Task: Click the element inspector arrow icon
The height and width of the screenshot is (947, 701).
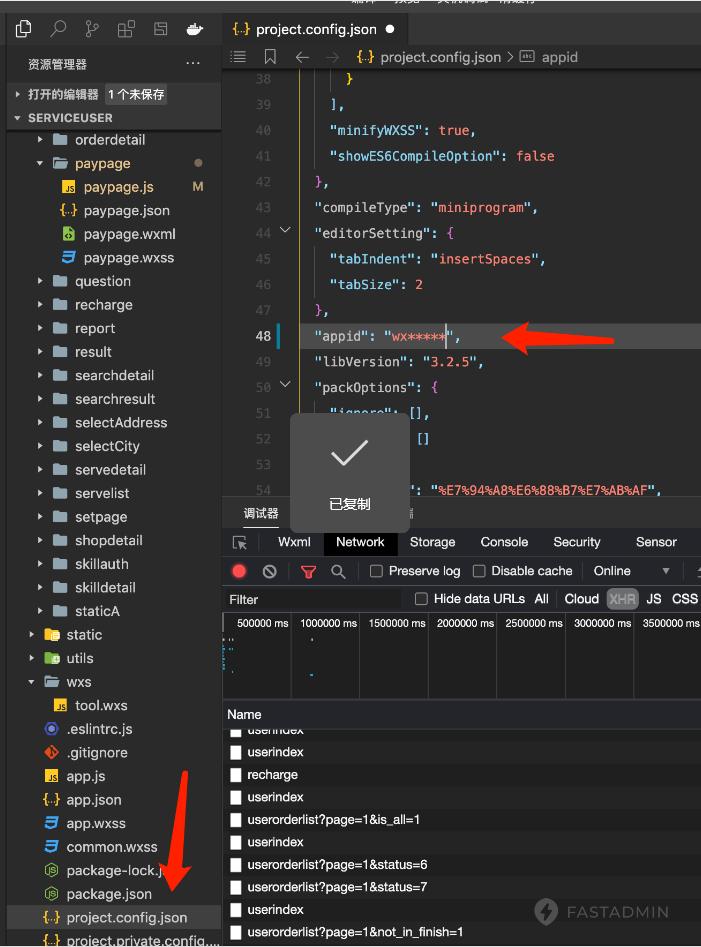Action: click(x=240, y=542)
